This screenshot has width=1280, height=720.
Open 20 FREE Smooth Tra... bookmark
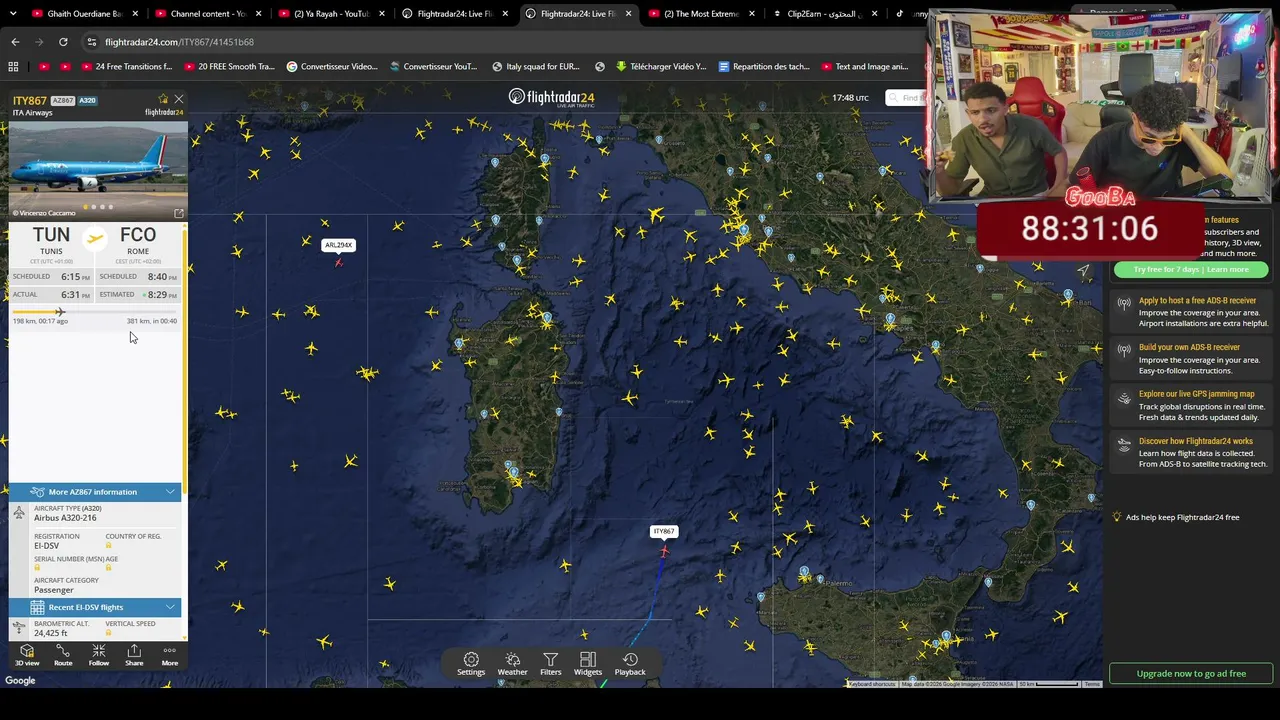[x=228, y=67]
